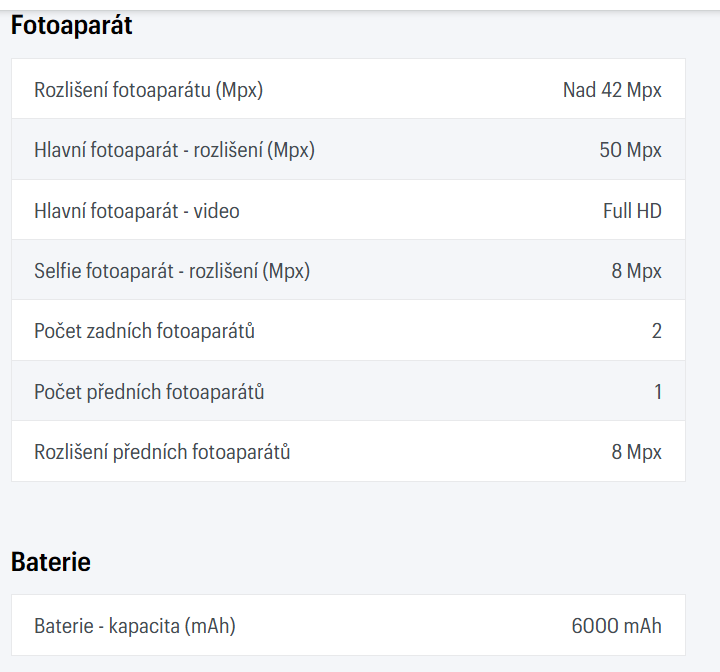
Task: Select 'Hlavní fotoaparát - rozlišení (Mpx)' label
Action: 174,150
